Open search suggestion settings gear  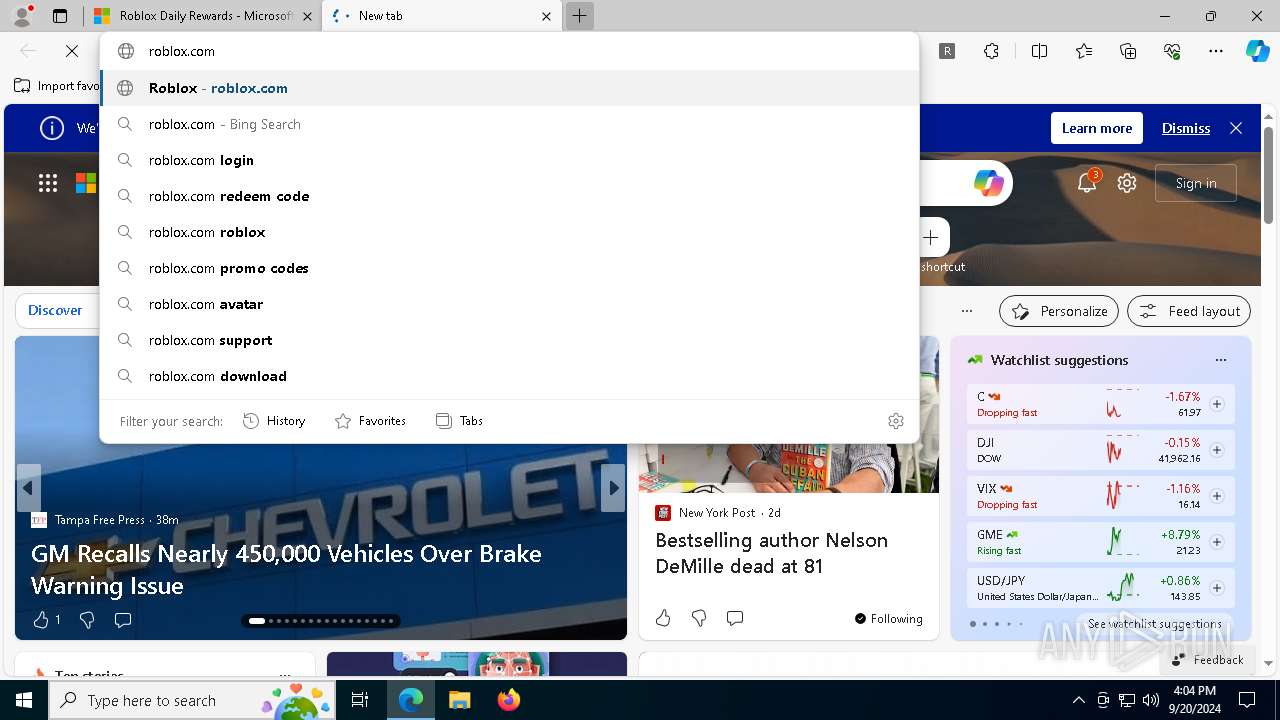[x=896, y=421]
